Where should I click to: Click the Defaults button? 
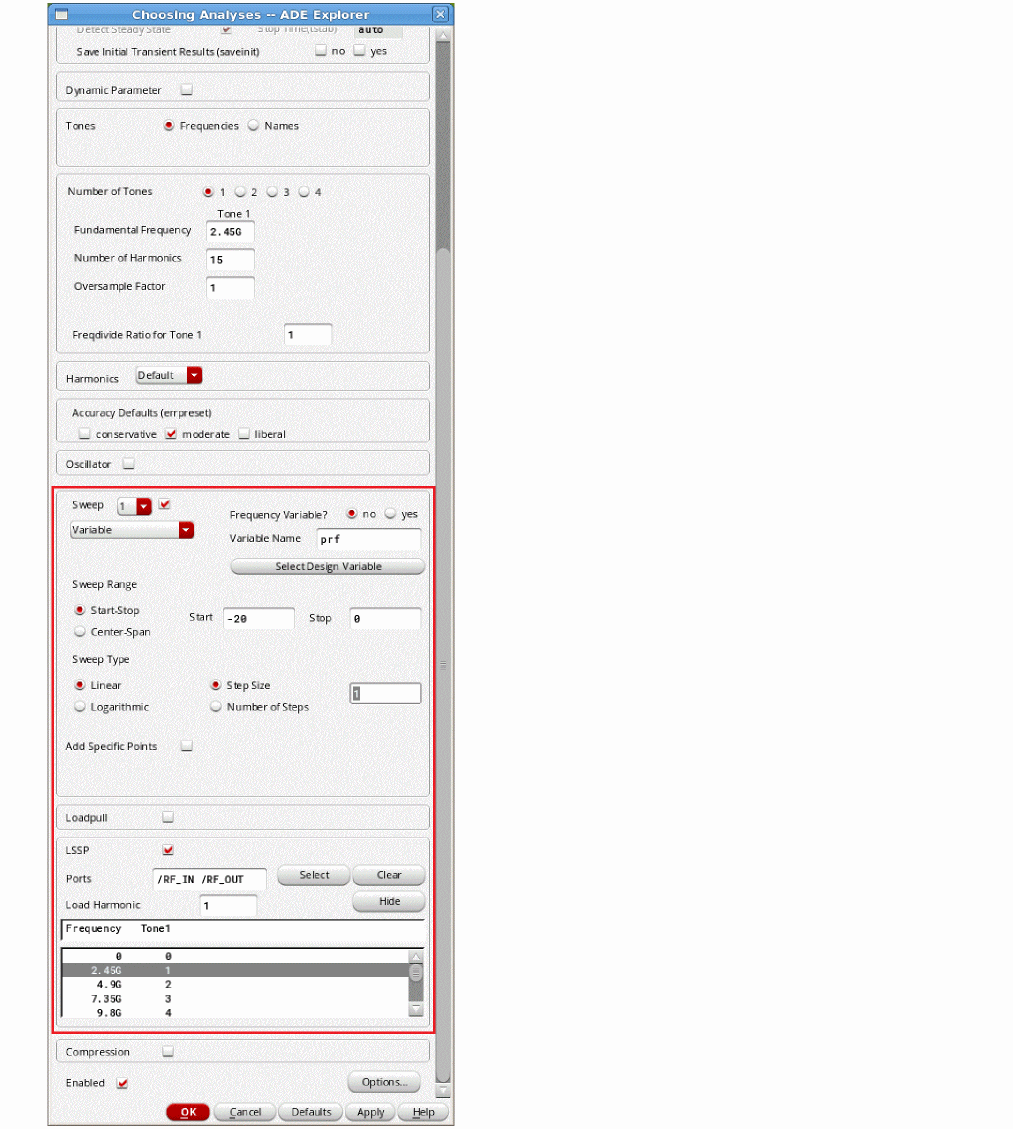[311, 1112]
